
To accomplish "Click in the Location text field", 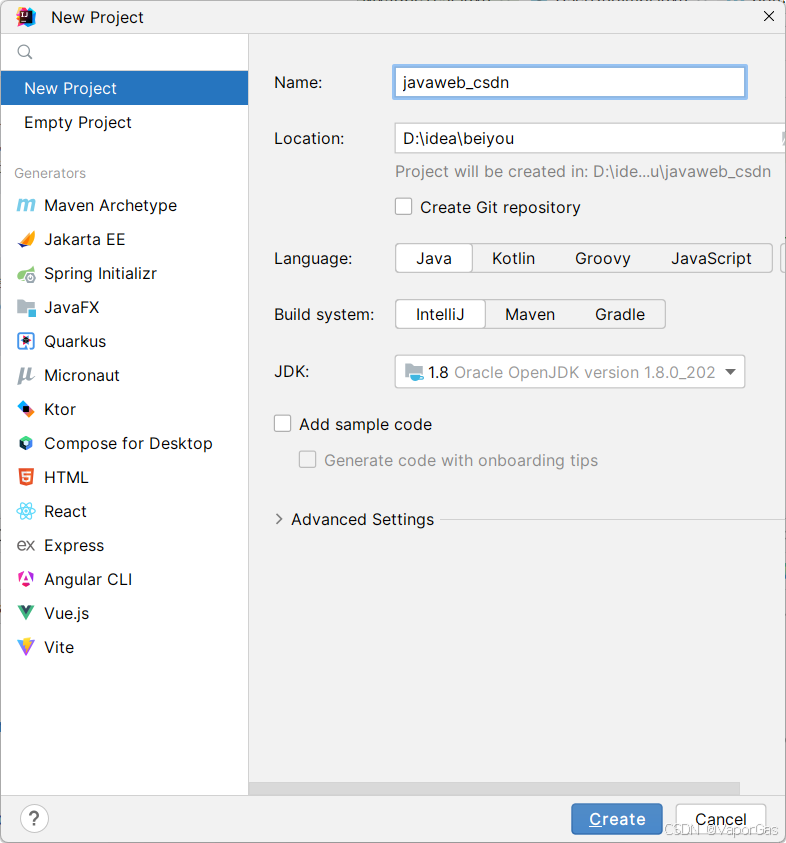I will (x=588, y=138).
